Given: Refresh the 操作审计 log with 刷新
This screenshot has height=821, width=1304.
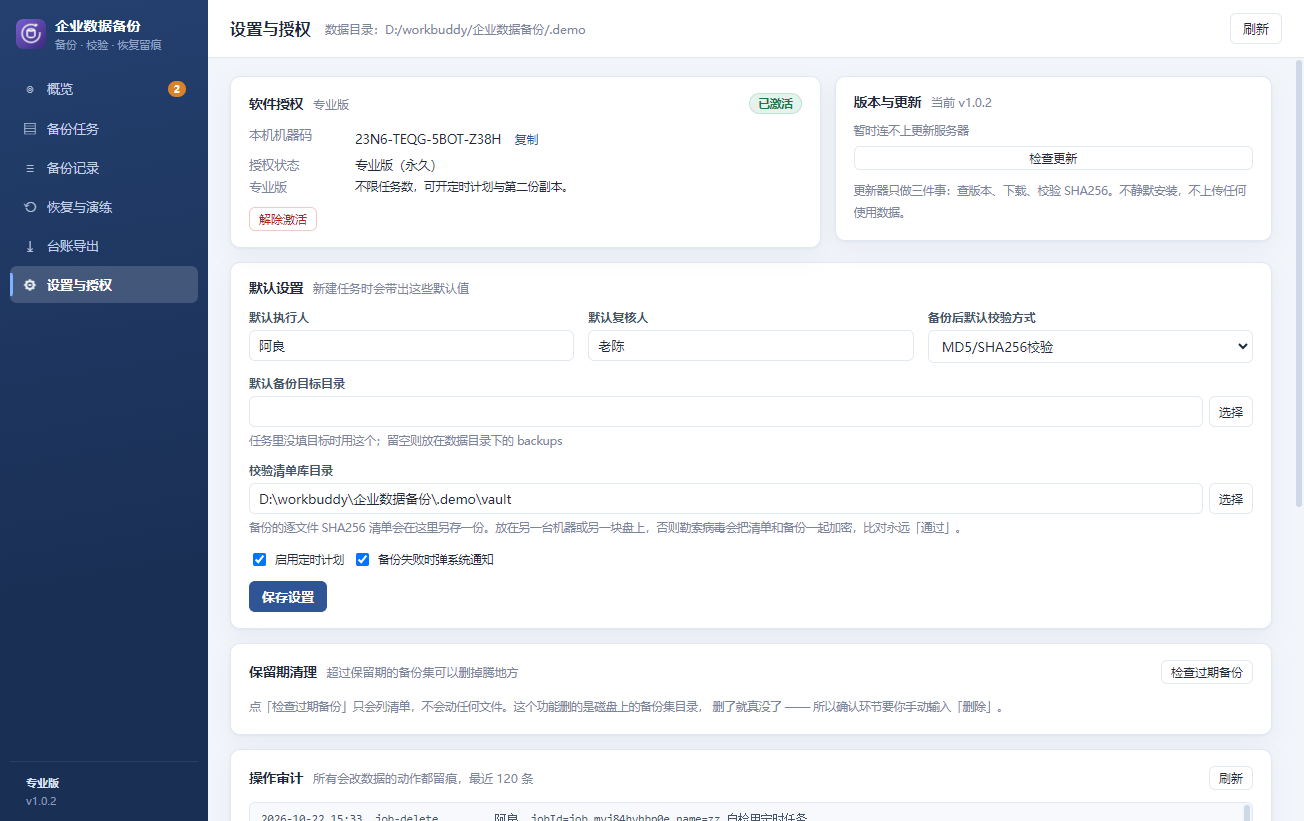Looking at the screenshot, I should (1231, 778).
